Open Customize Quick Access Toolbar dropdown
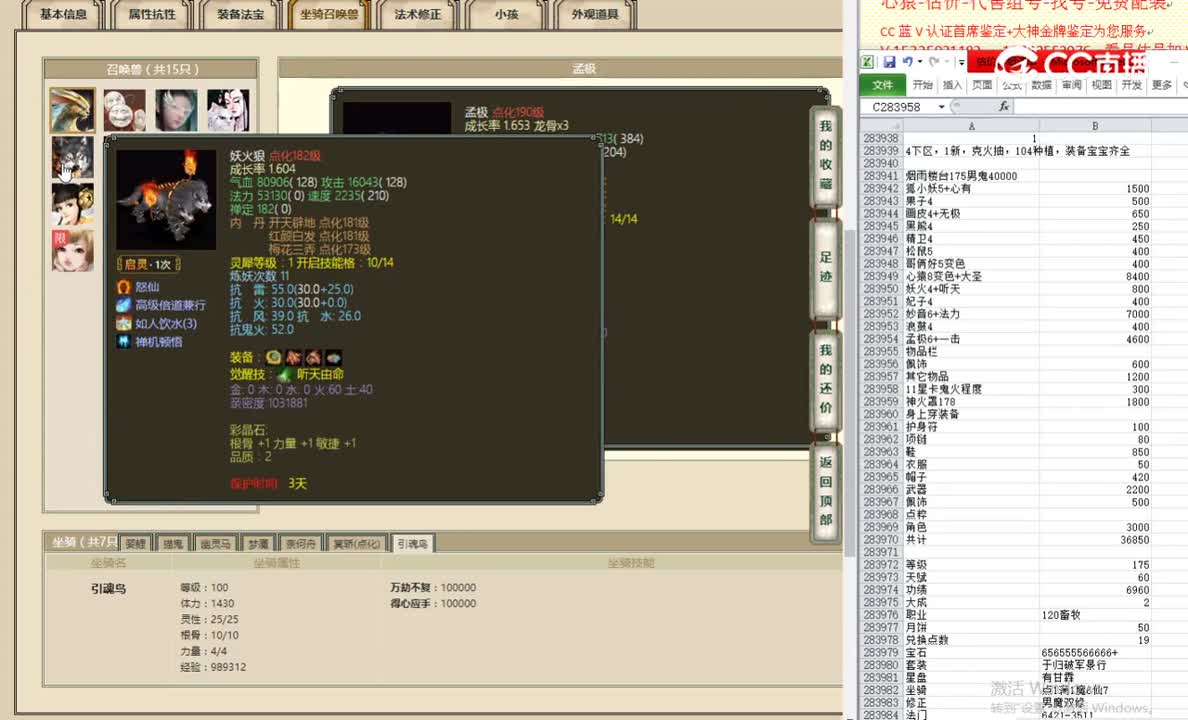Screen dimensions: 1188x720 pyautogui.click(x=961, y=62)
